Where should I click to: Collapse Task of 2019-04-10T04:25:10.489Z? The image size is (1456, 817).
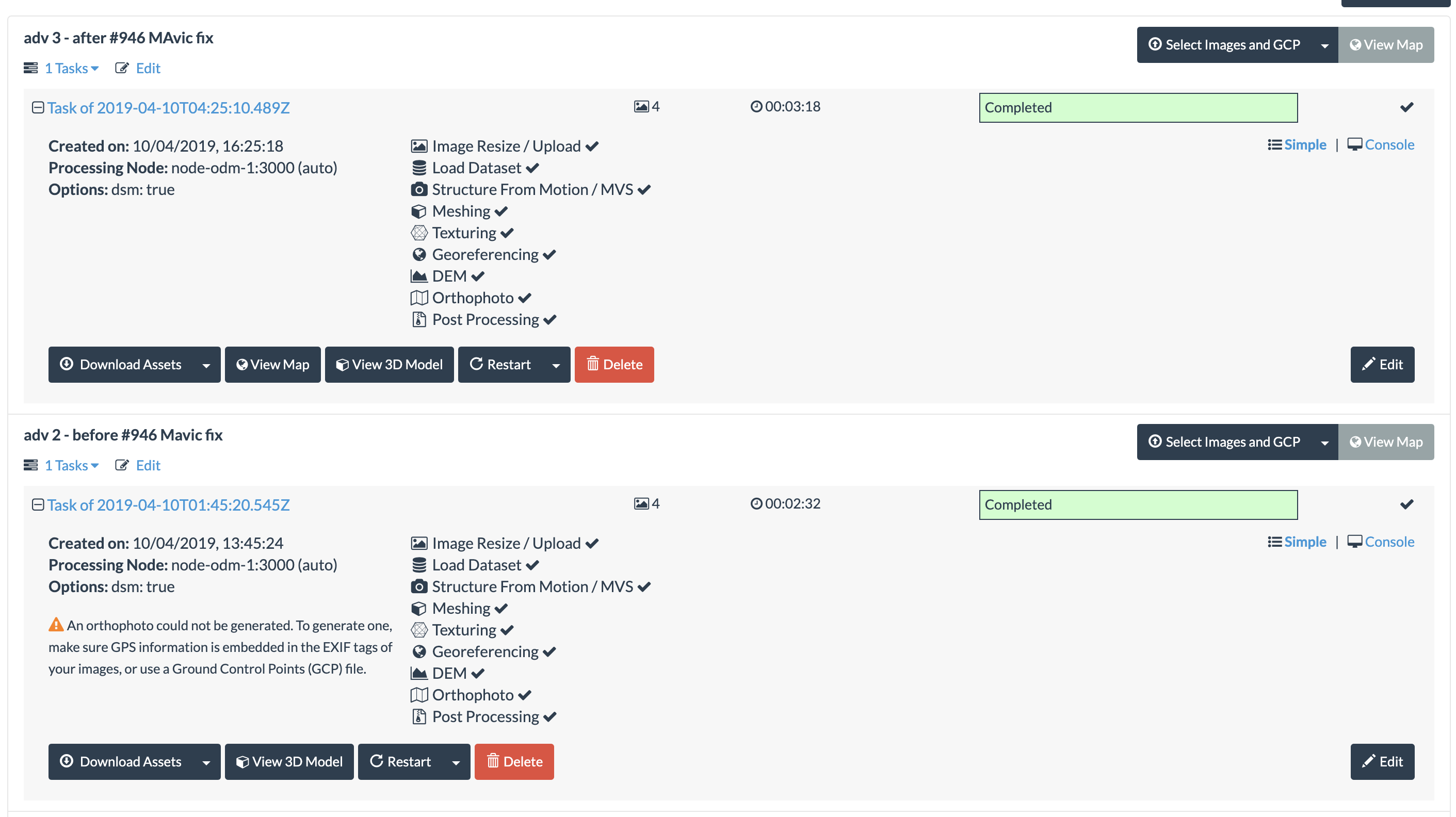(38, 107)
